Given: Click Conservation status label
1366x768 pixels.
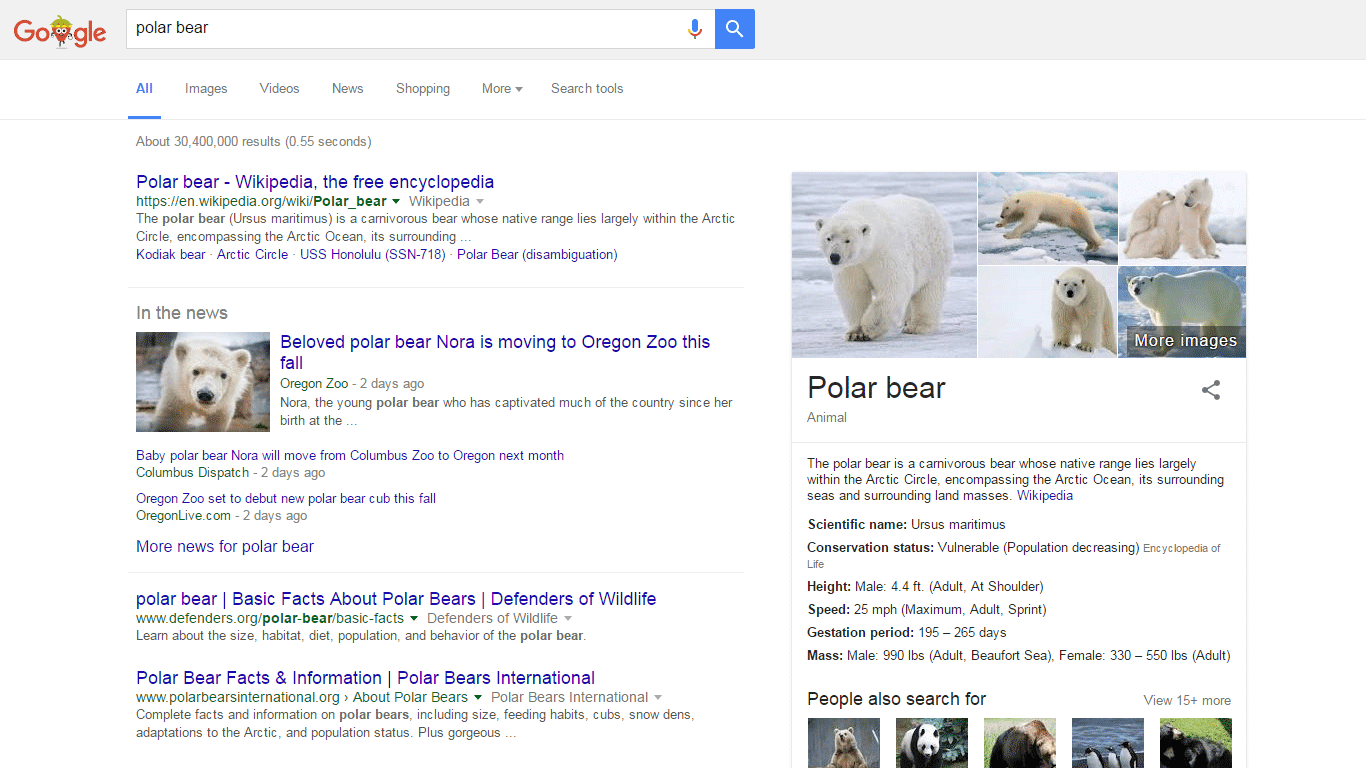Looking at the screenshot, I should pos(871,548).
